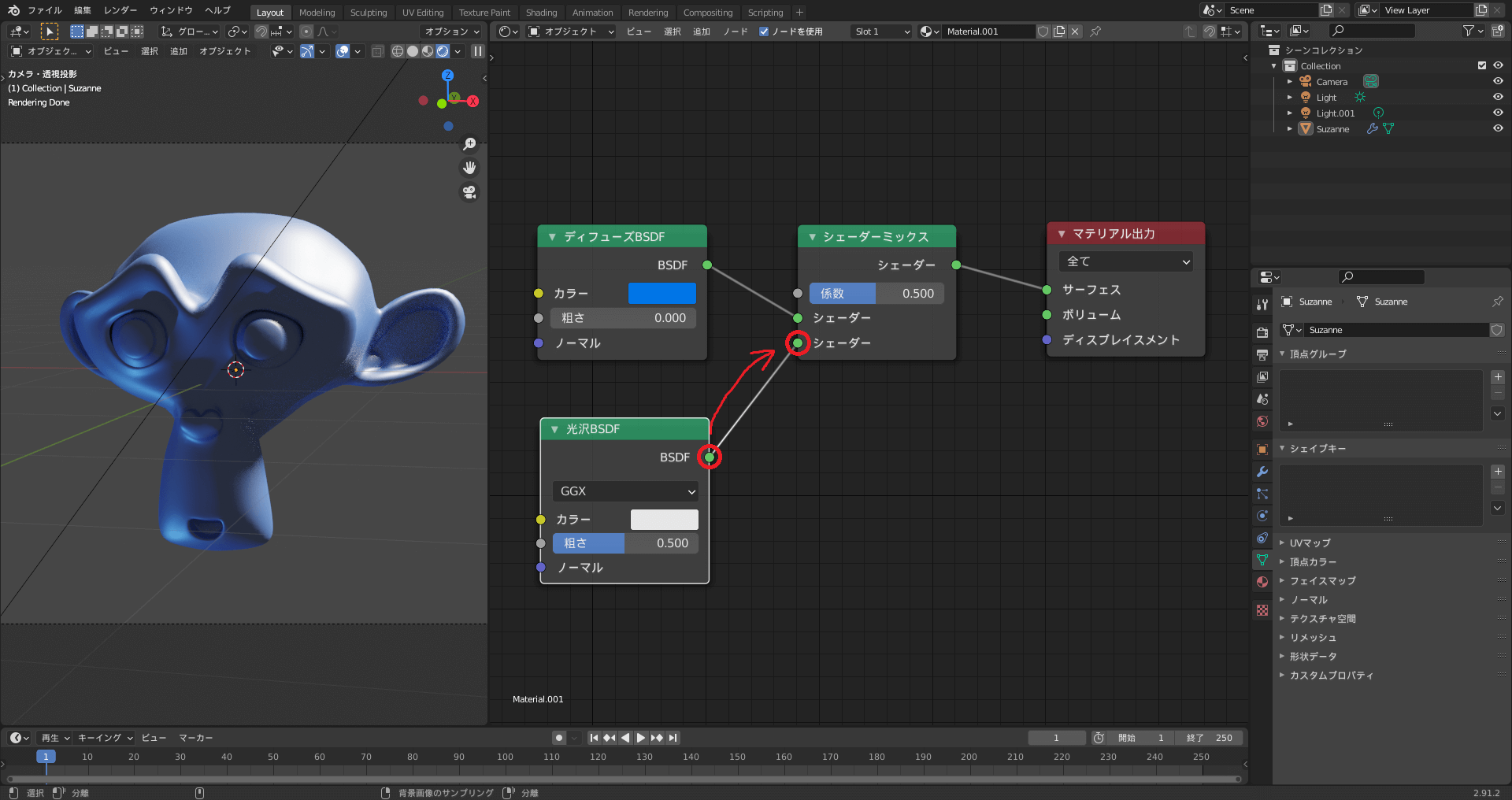Open the Object Constraints properties tab
The width and height of the screenshot is (1512, 800).
coord(1262,538)
